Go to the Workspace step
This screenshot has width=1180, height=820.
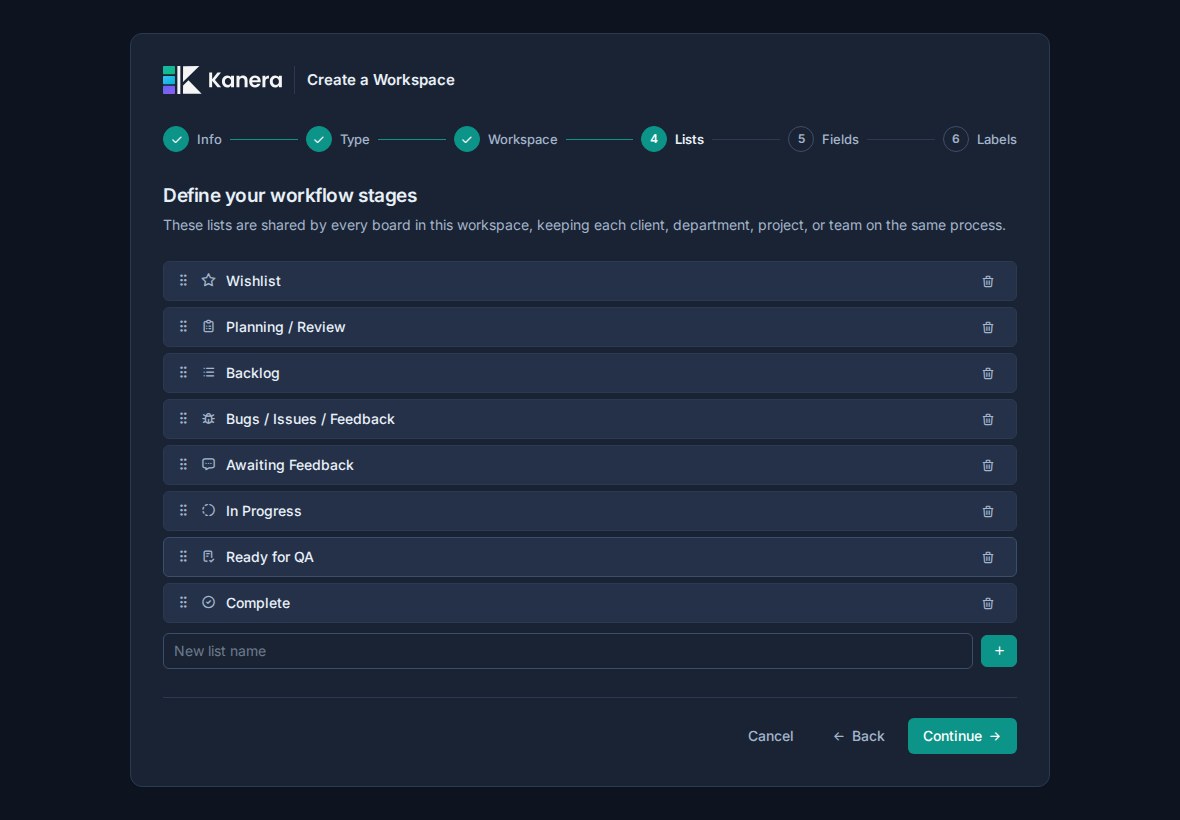coord(506,139)
